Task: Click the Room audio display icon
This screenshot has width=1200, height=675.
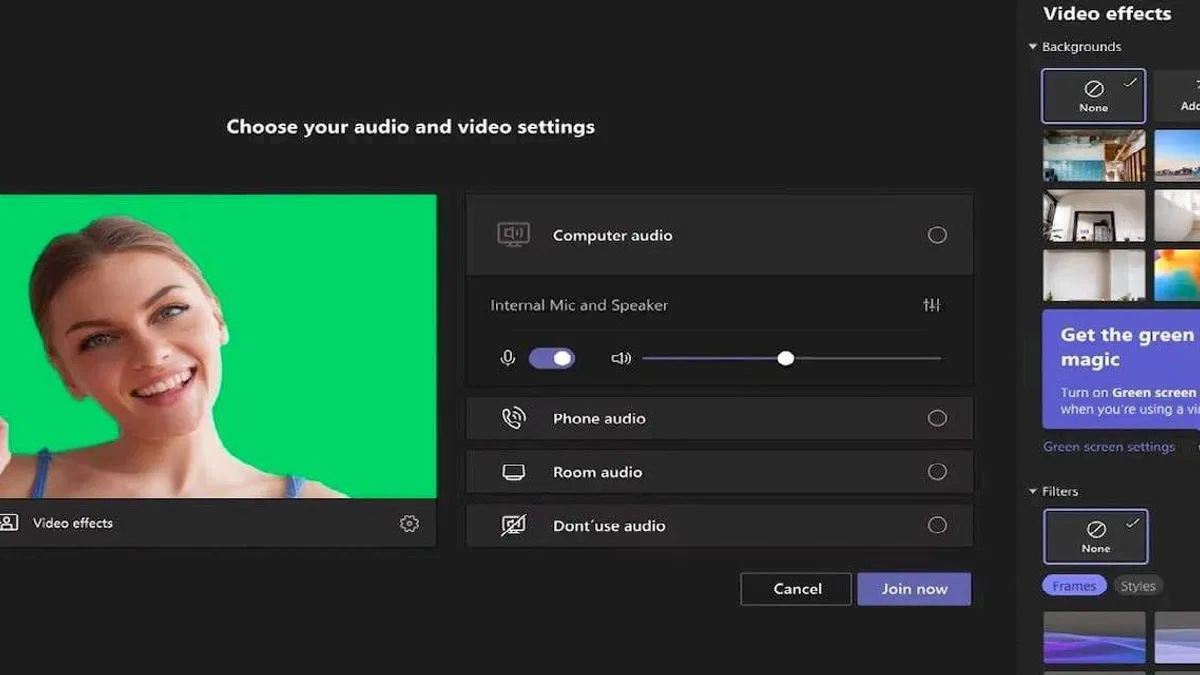Action: click(x=513, y=472)
